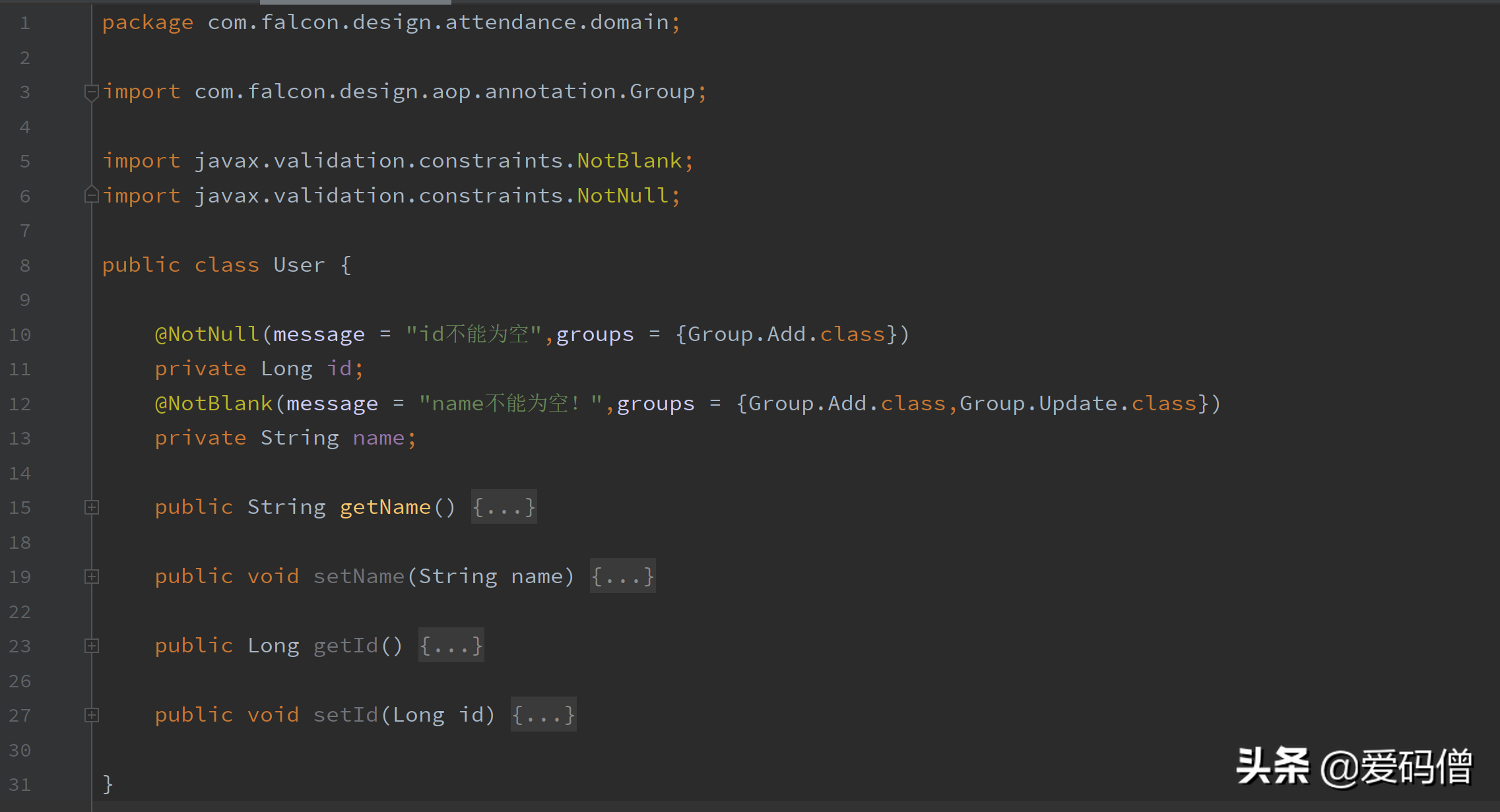Click line number 8 in the gutter

pos(24,265)
